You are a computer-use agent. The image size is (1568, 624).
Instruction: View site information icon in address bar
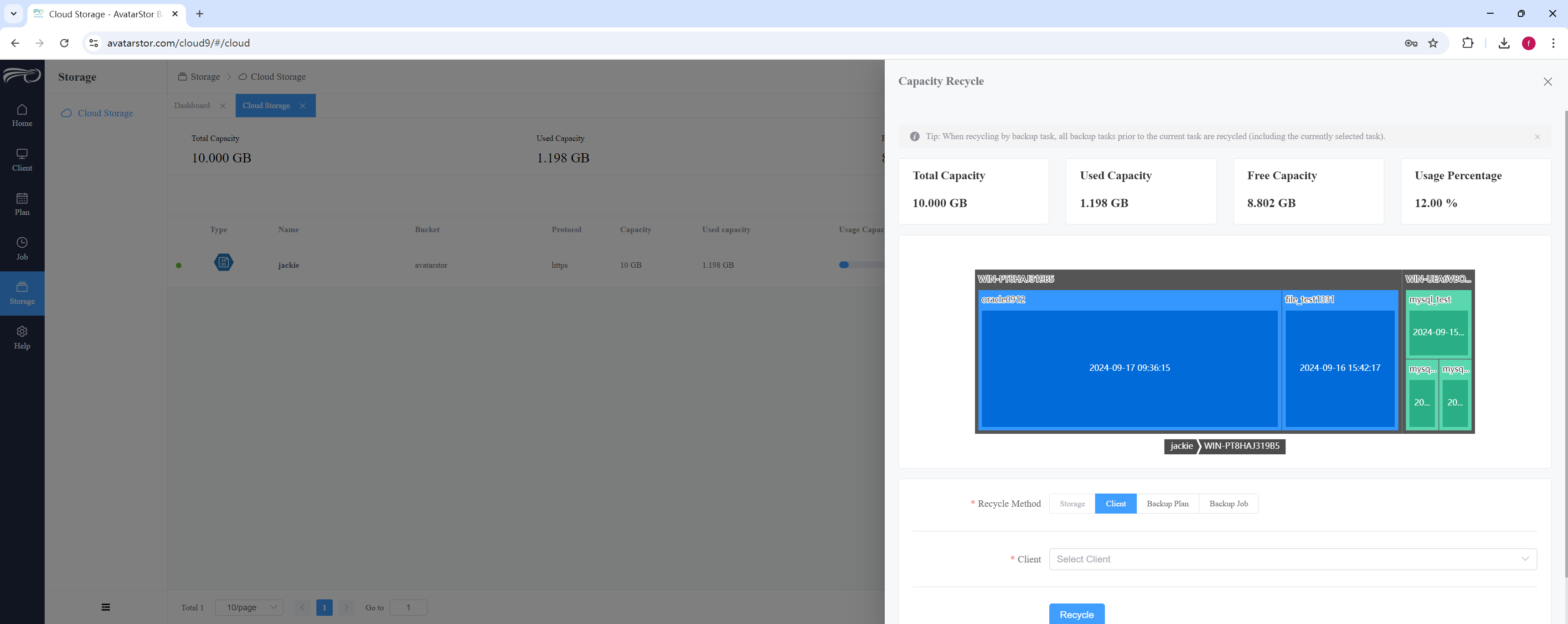point(94,43)
